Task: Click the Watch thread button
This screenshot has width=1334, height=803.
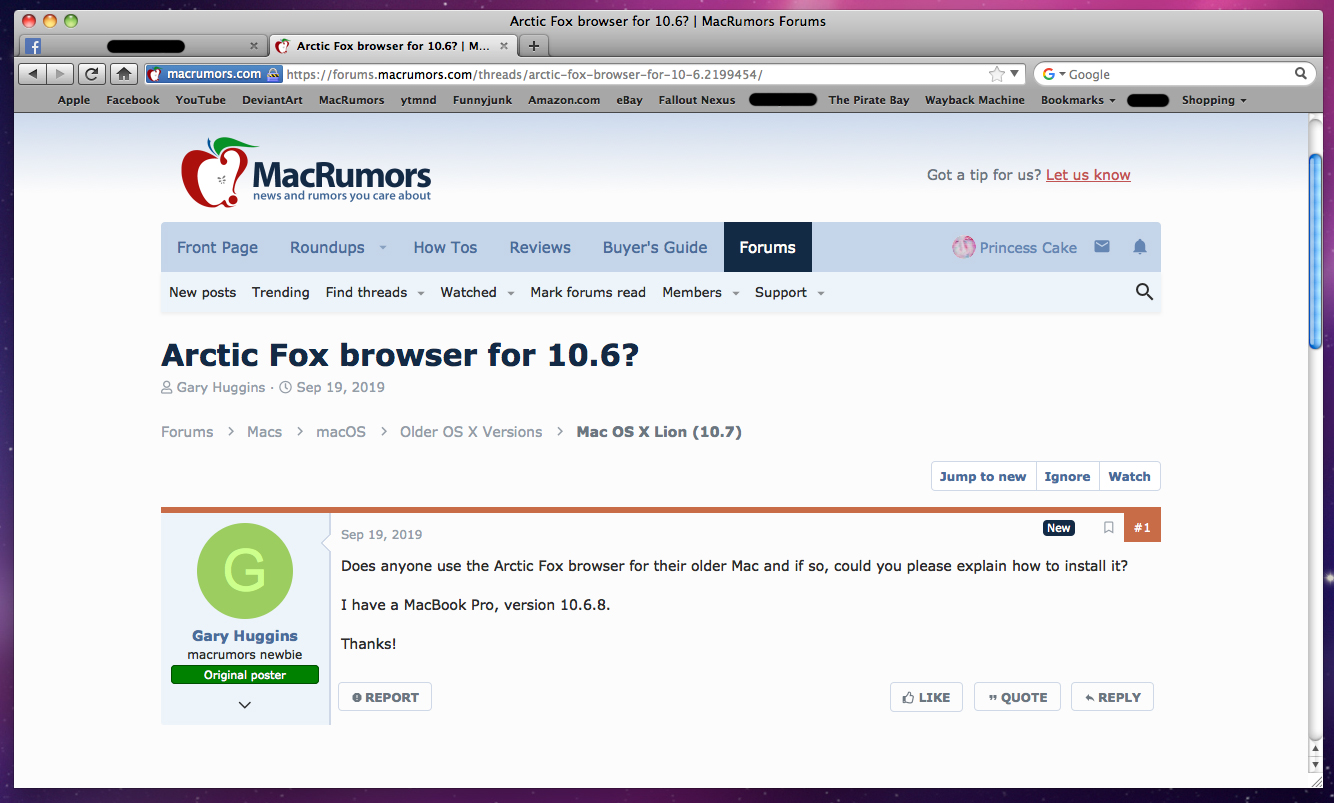Action: (x=1129, y=476)
